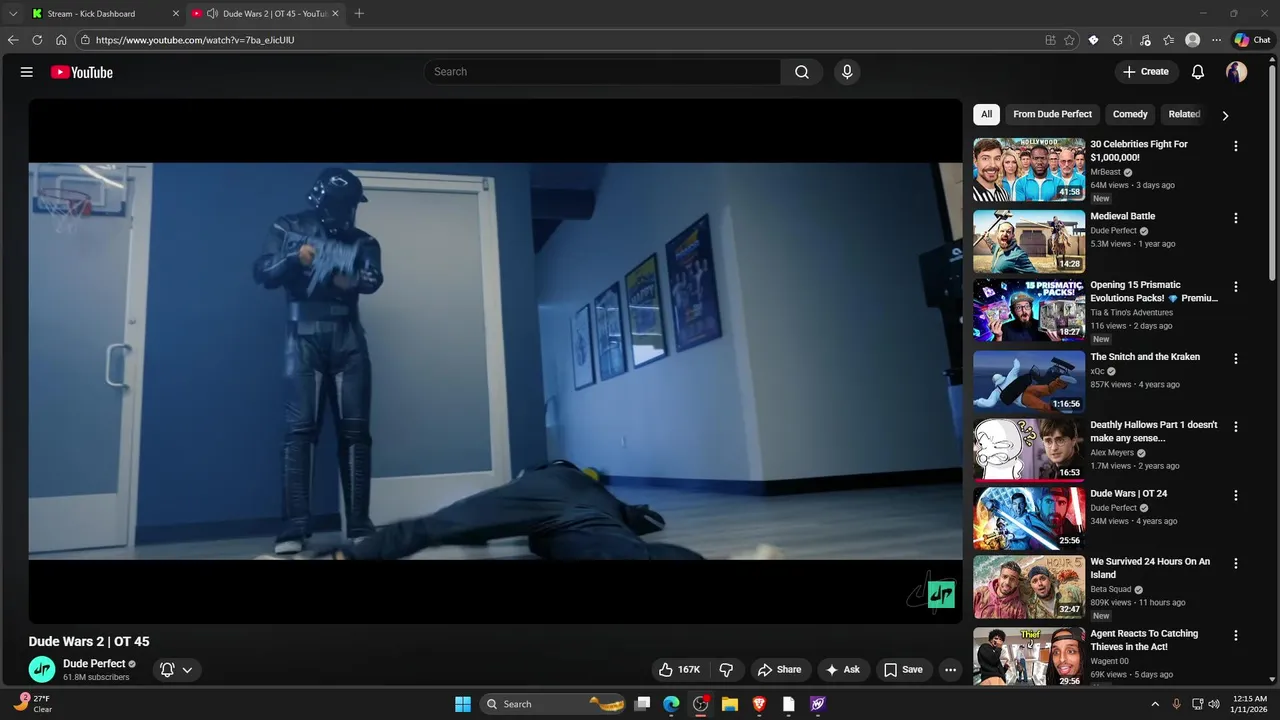Reload the page in the browser
Image resolution: width=1280 pixels, height=720 pixels.
point(37,40)
